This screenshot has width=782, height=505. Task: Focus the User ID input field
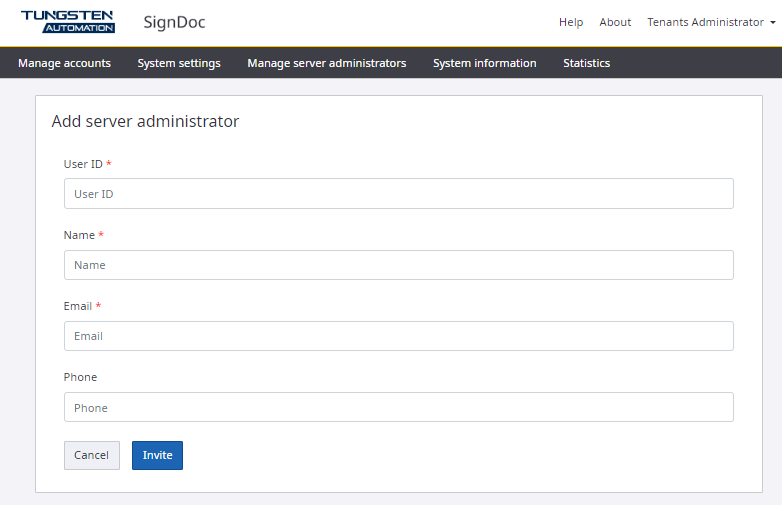coord(398,193)
